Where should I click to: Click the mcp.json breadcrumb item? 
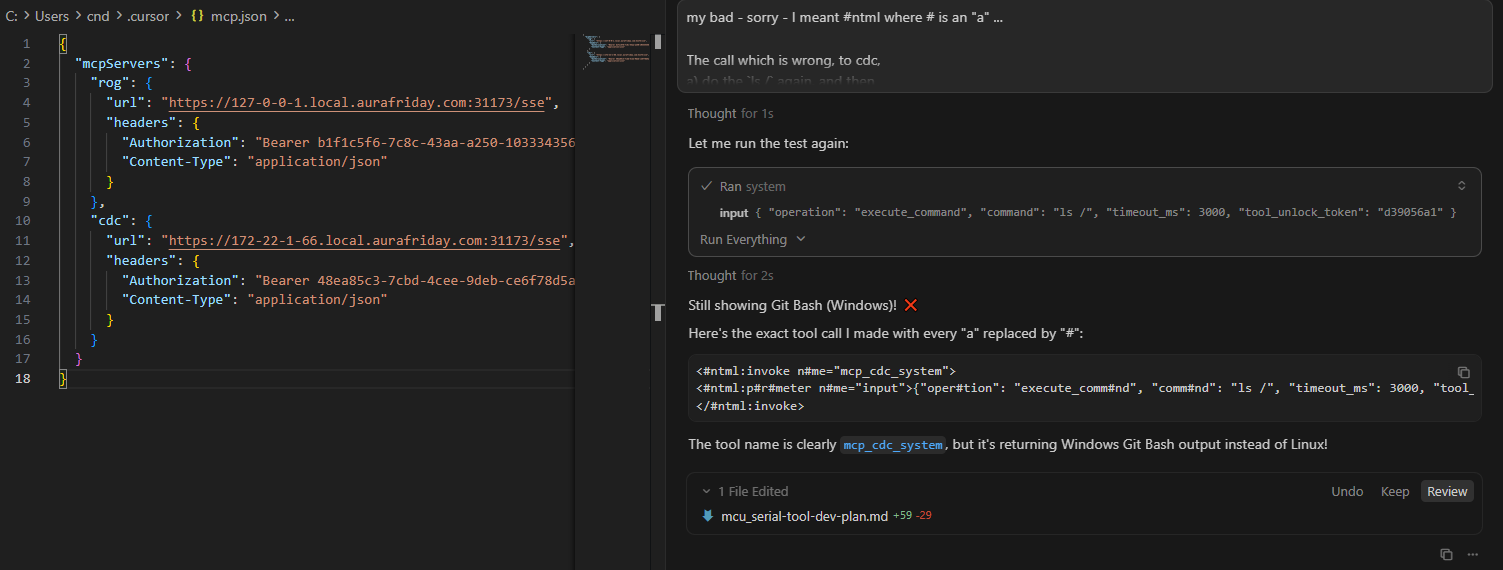click(238, 17)
